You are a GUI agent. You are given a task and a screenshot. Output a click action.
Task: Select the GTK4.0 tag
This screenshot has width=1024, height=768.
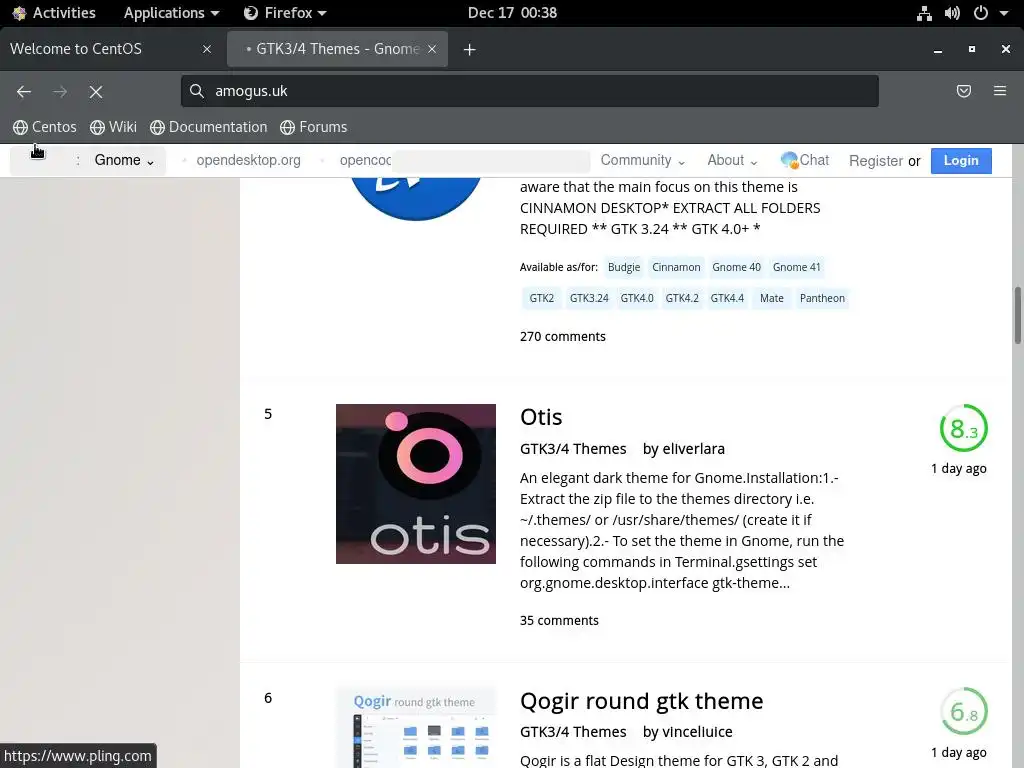click(x=637, y=298)
